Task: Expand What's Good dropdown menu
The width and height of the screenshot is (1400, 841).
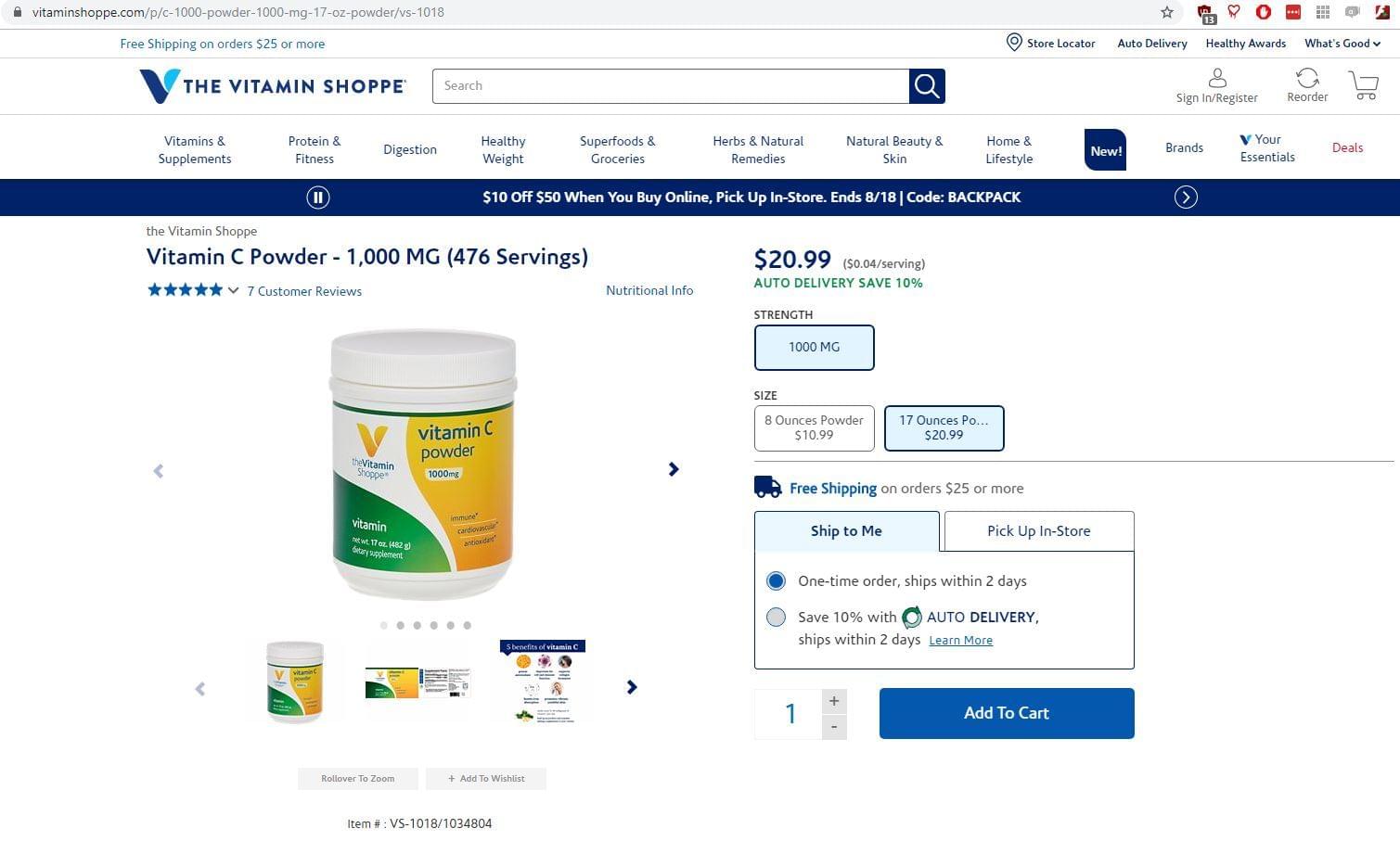Action: (1342, 44)
